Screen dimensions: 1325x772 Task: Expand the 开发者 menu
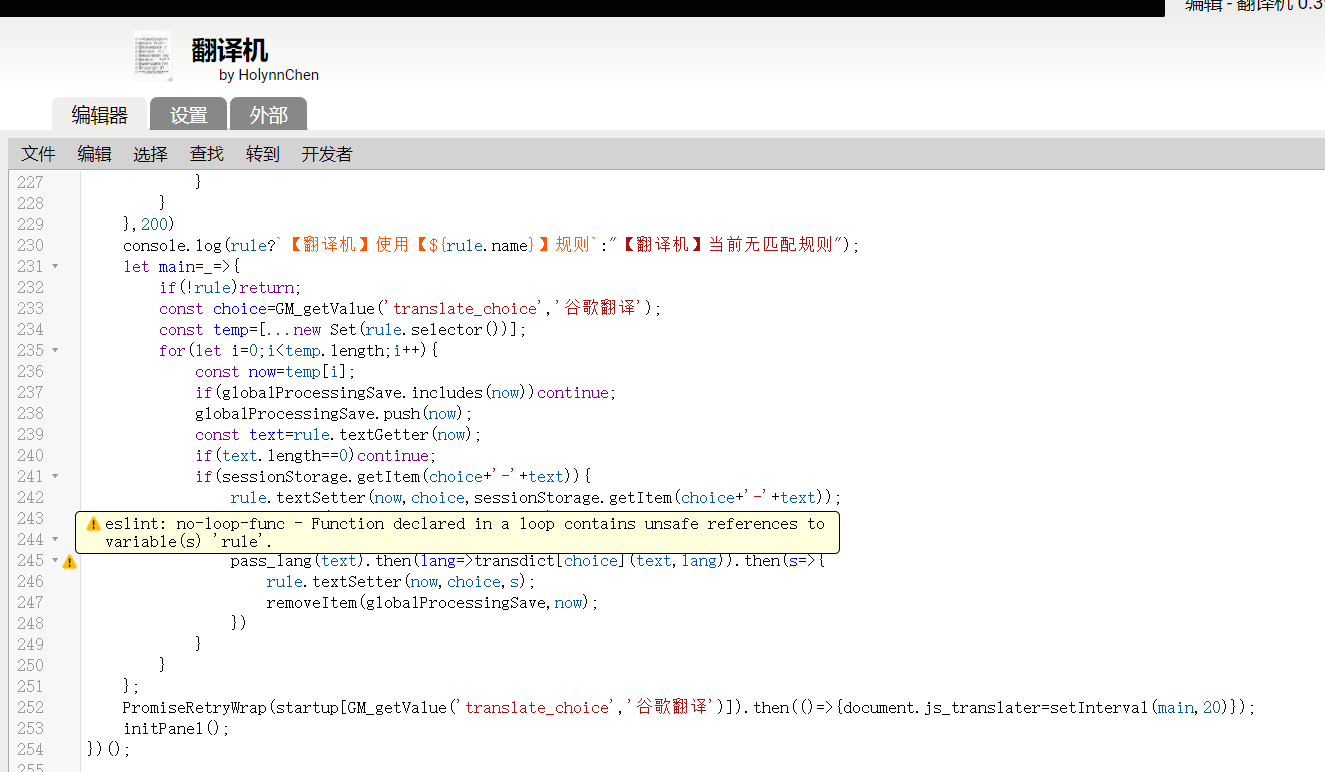(327, 154)
